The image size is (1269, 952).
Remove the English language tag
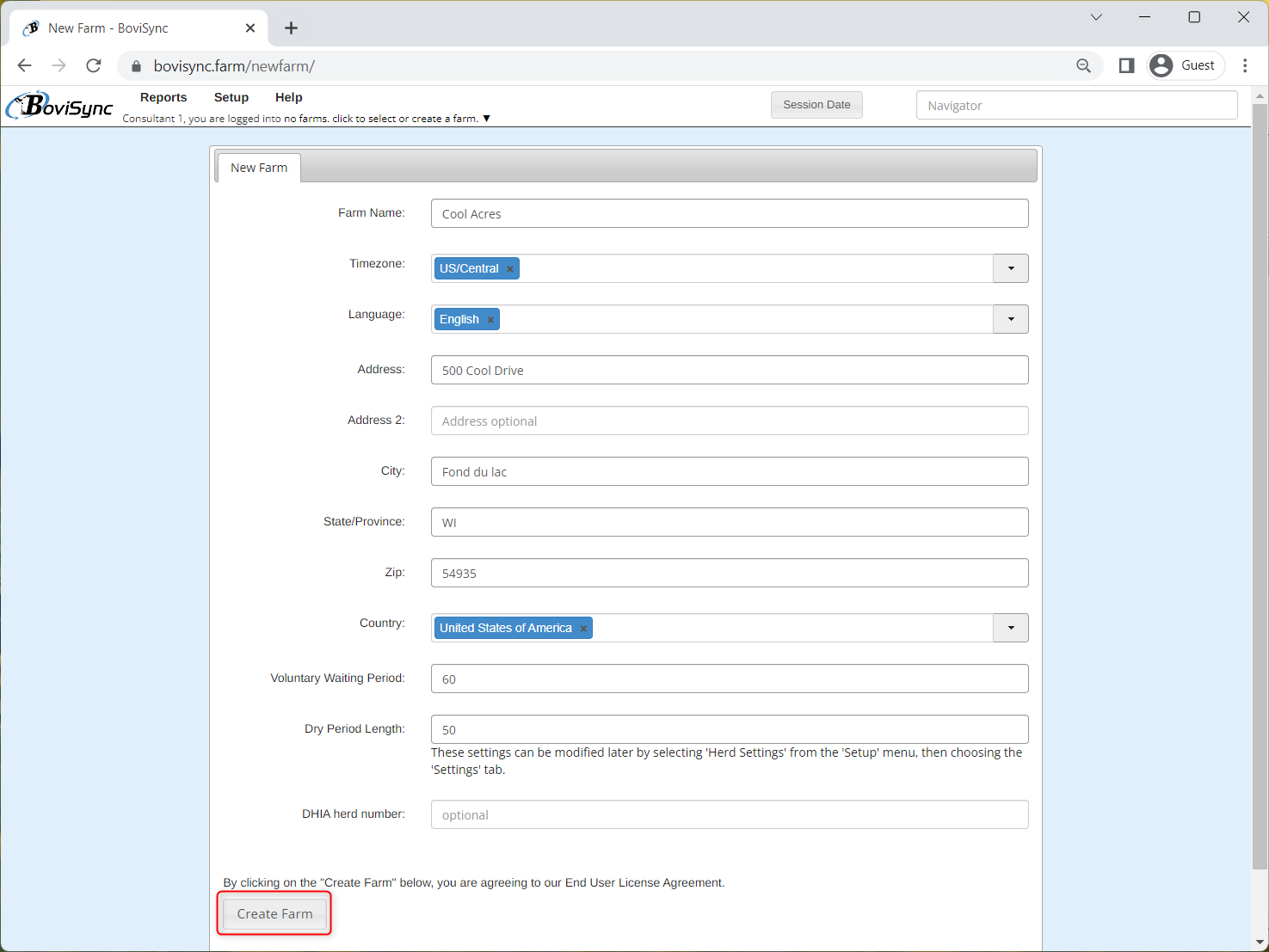click(x=490, y=320)
